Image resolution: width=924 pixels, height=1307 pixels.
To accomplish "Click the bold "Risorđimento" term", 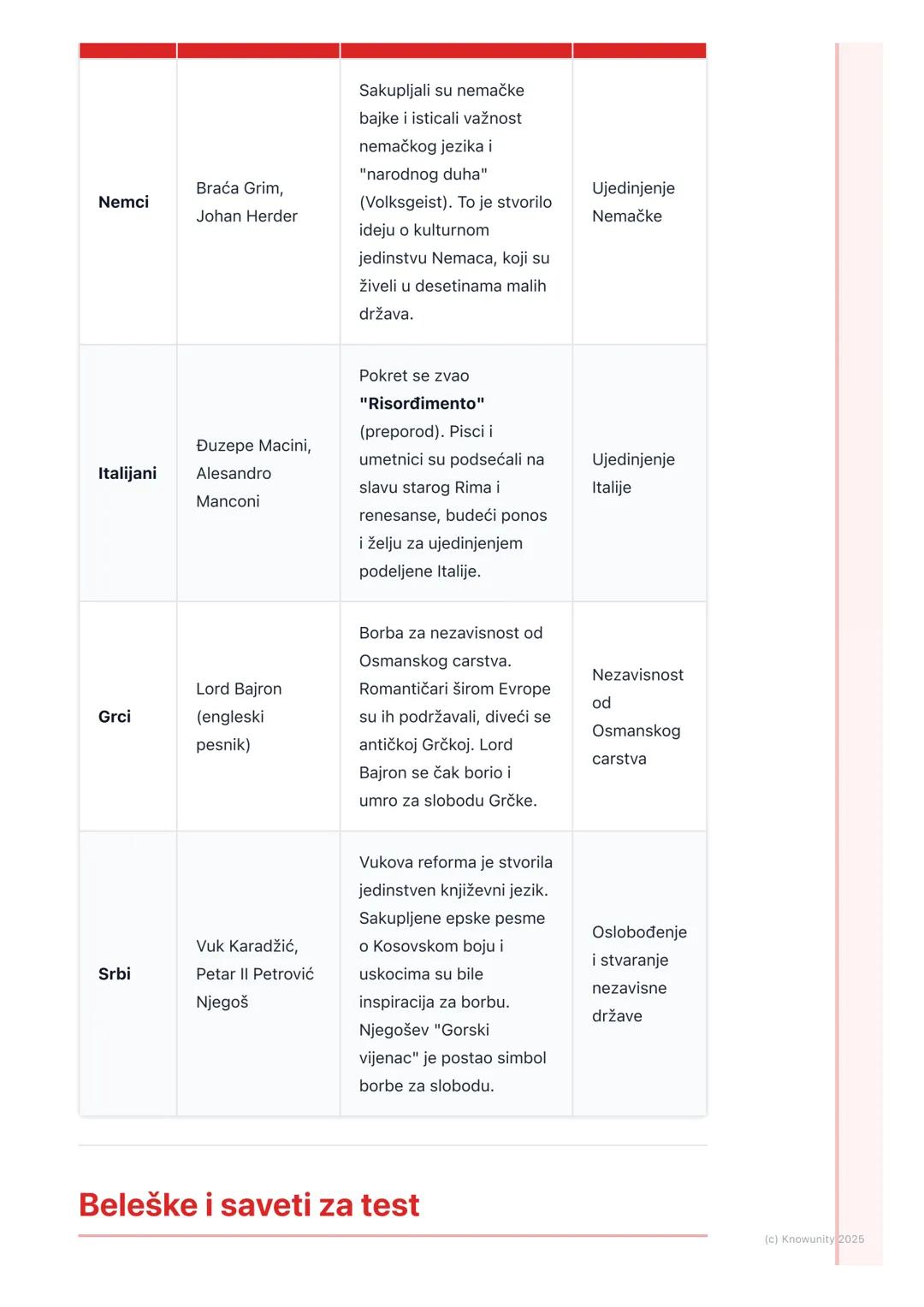I will (422, 403).
